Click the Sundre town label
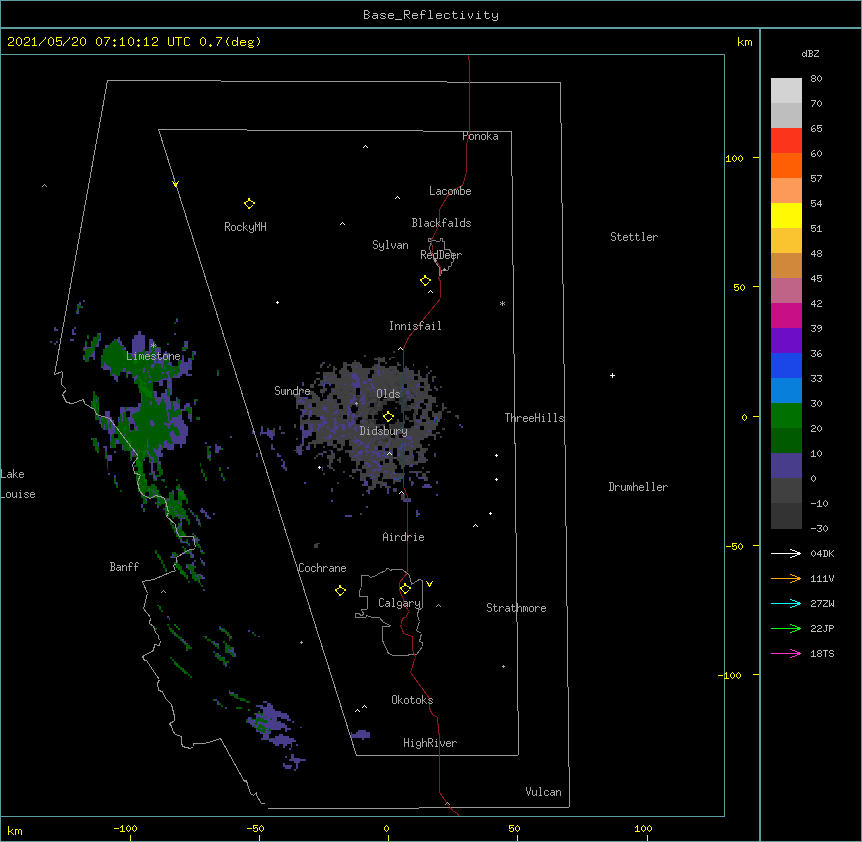The image size is (862, 842). [x=292, y=391]
